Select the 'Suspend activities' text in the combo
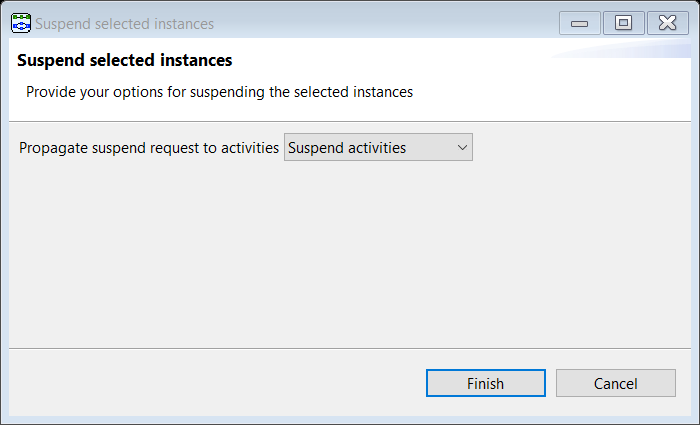Image resolution: width=700 pixels, height=425 pixels. pyautogui.click(x=347, y=148)
